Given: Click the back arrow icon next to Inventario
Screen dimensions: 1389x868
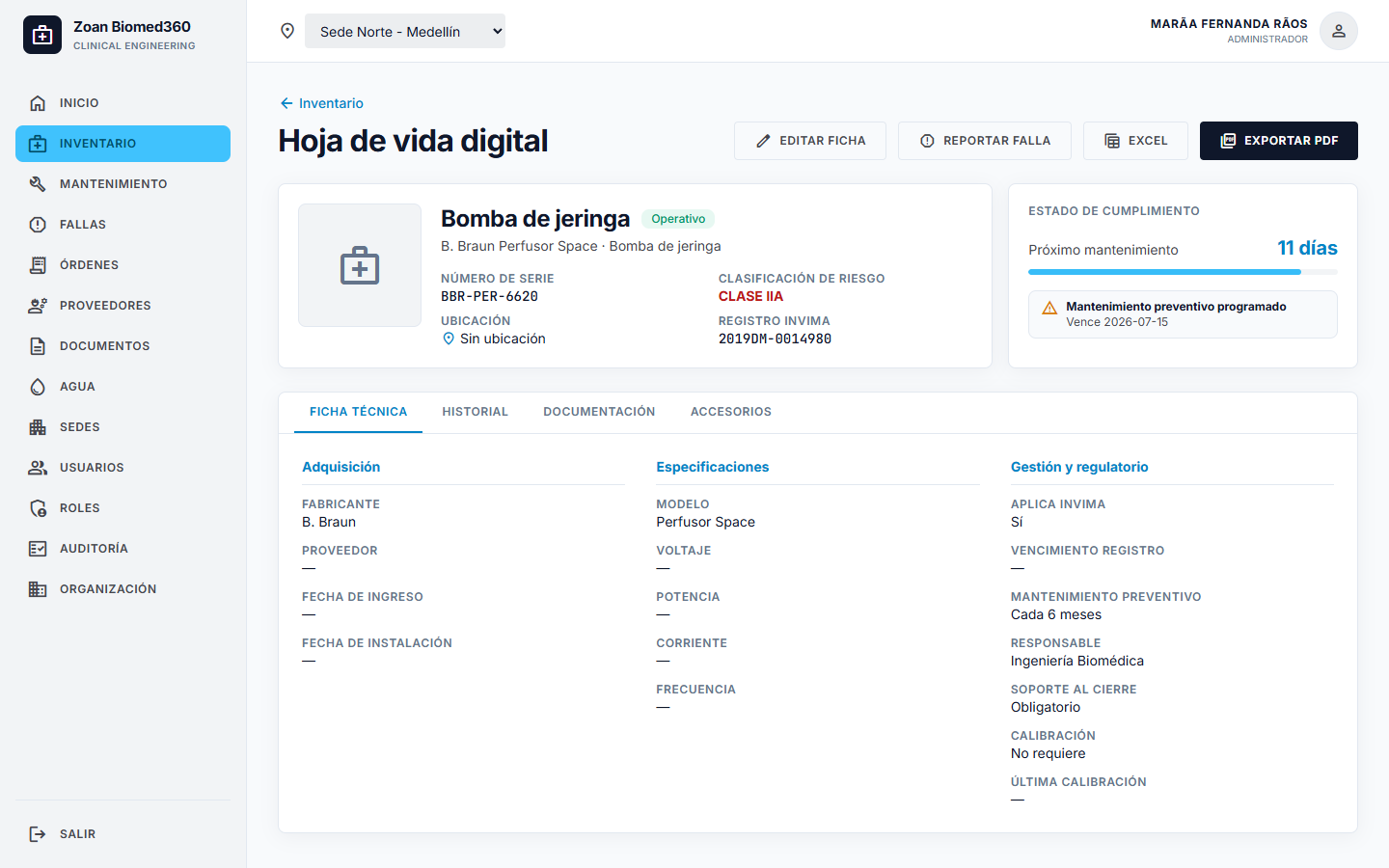Looking at the screenshot, I should tap(286, 103).
